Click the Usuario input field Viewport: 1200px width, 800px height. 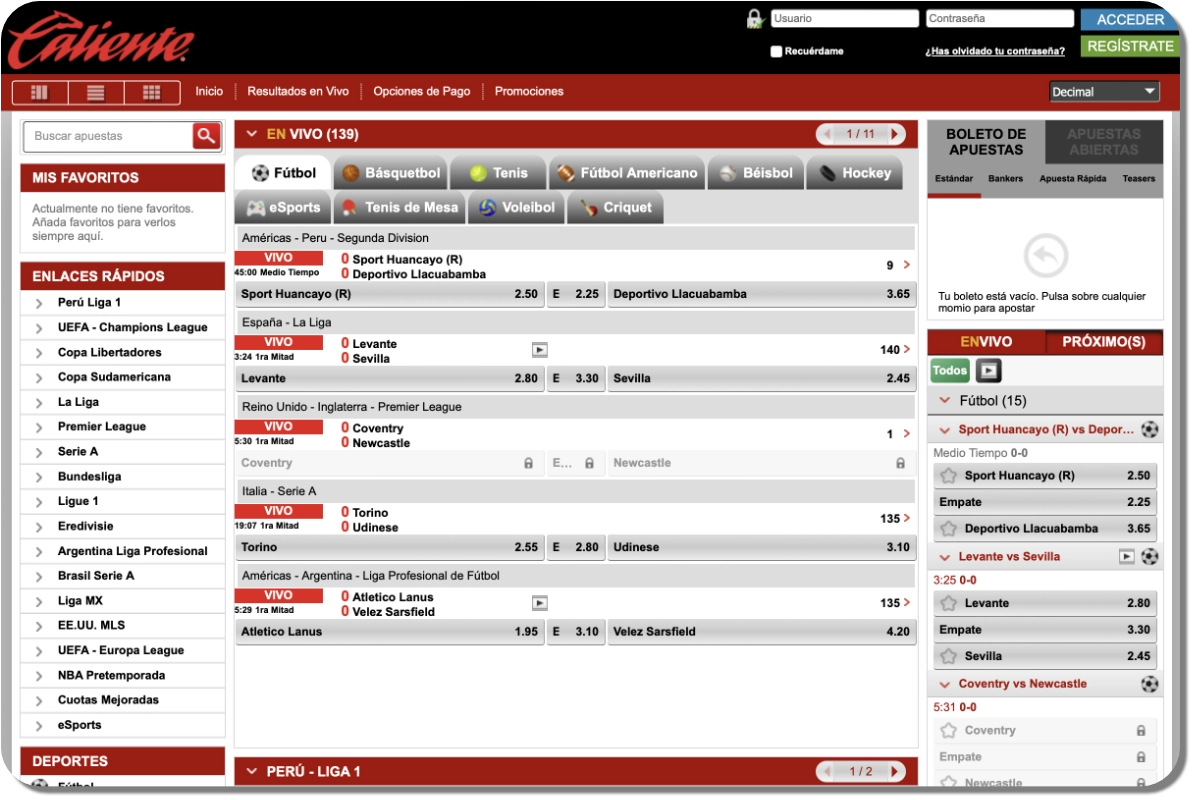point(845,18)
